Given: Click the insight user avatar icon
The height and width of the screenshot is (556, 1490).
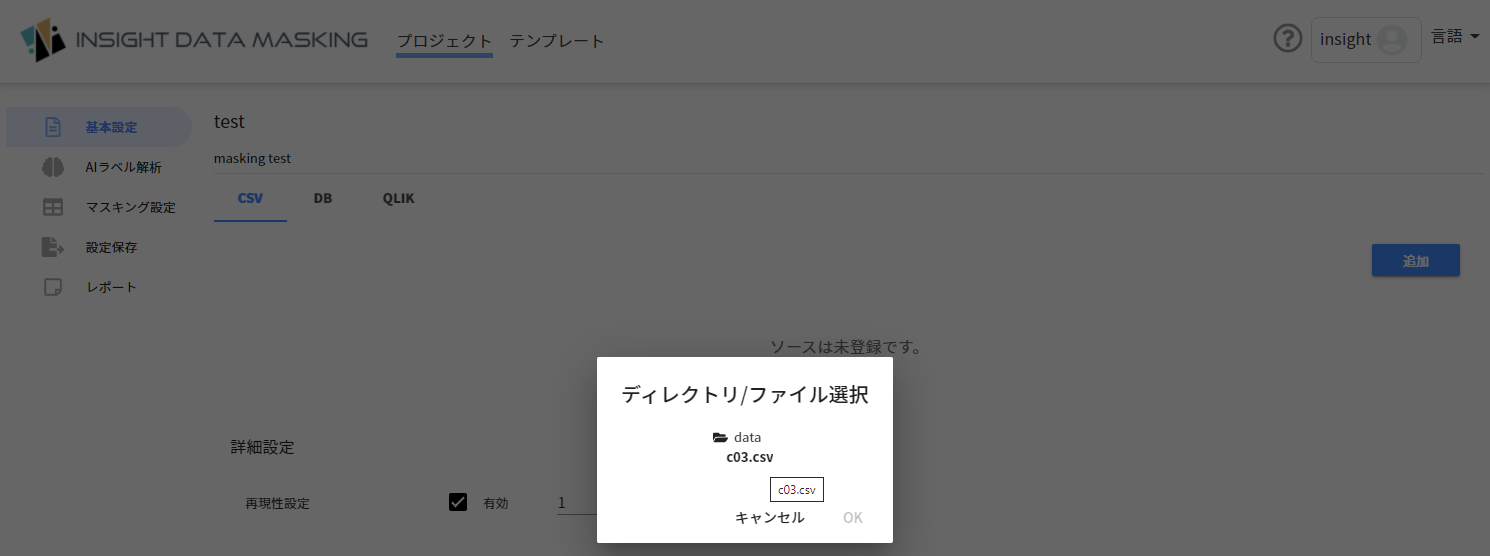Looking at the screenshot, I should pos(1391,40).
